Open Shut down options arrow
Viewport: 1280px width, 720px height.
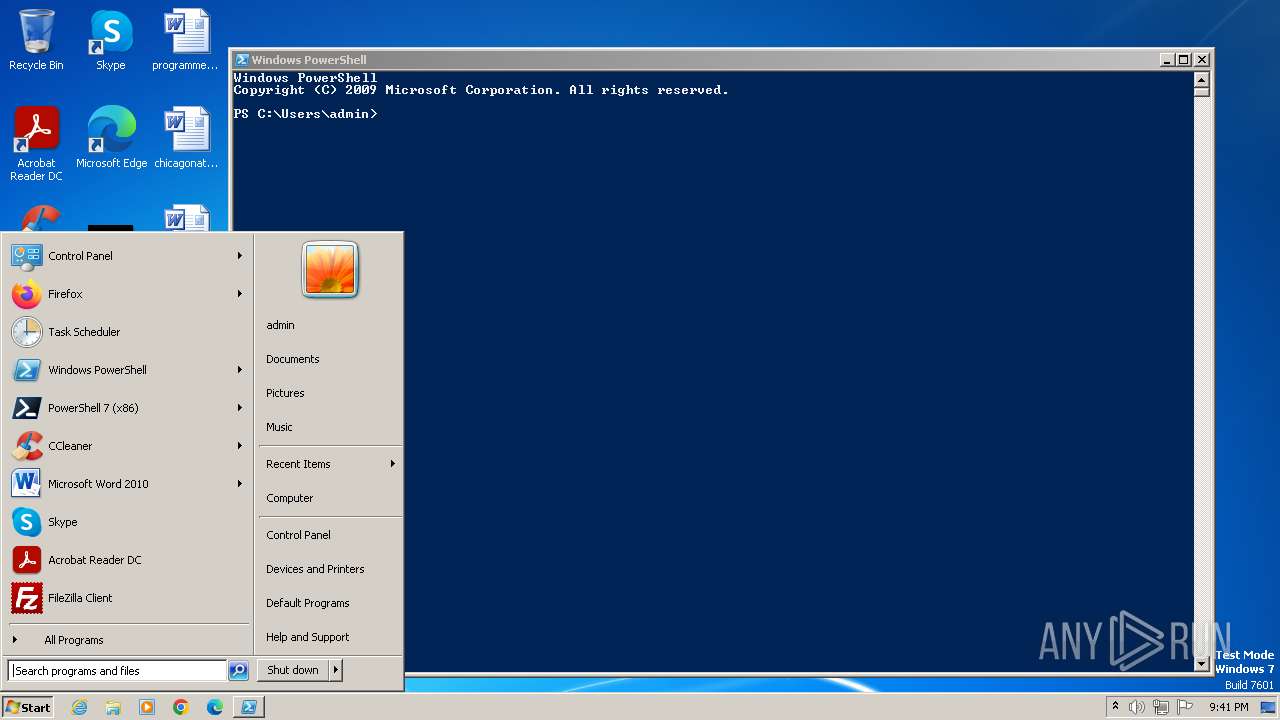click(336, 670)
